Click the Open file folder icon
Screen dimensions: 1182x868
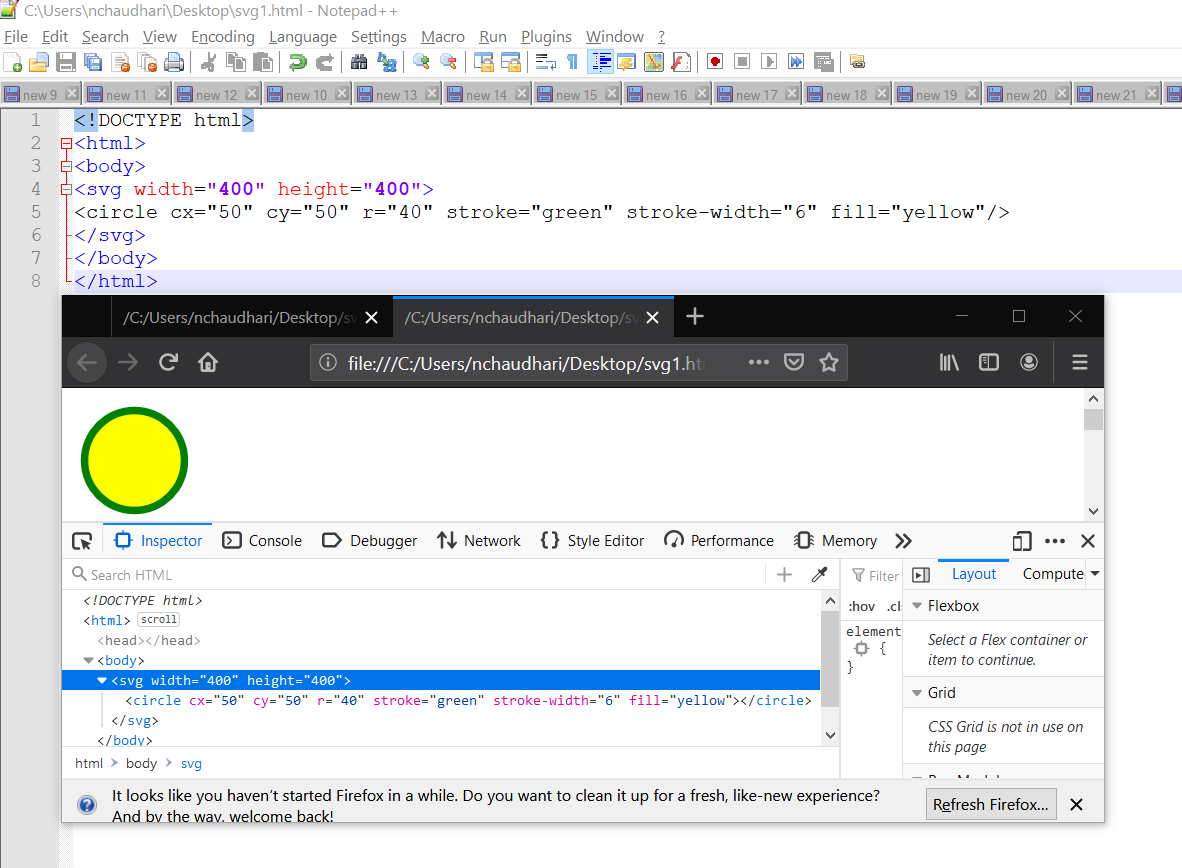(x=38, y=62)
